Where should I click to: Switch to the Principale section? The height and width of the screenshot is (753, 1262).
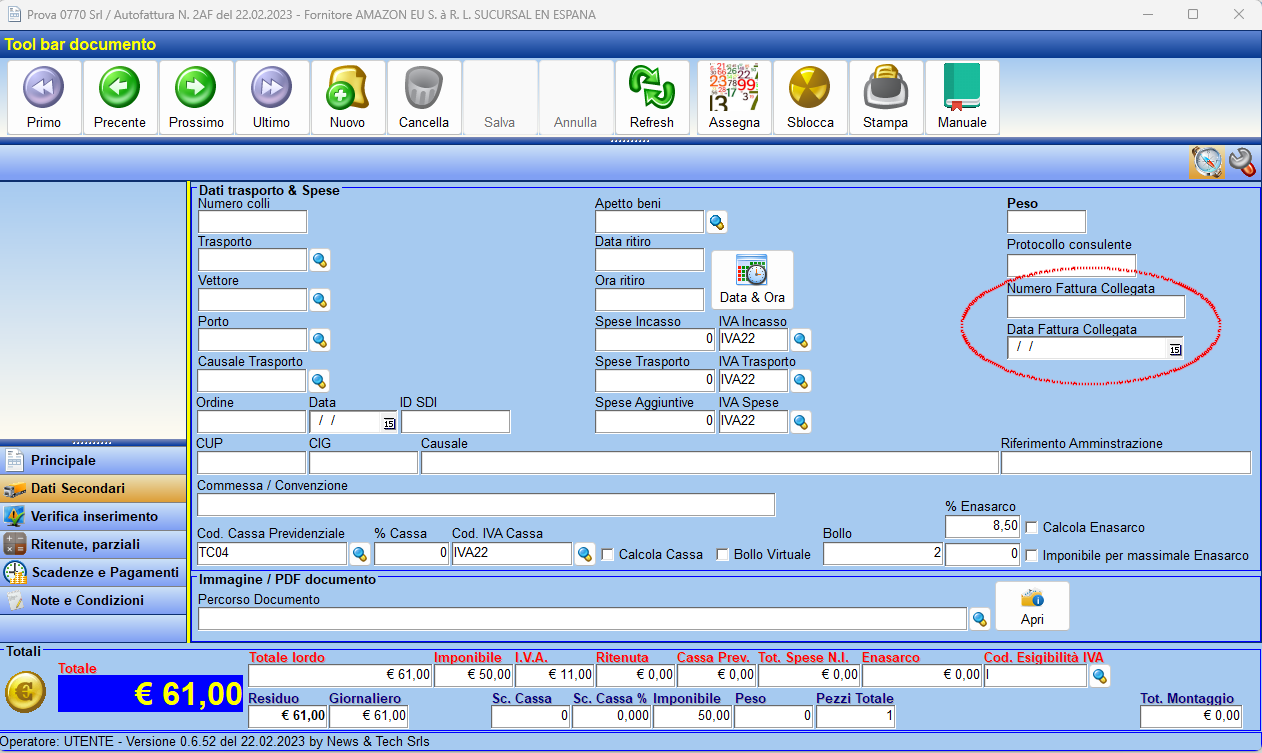(x=93, y=461)
